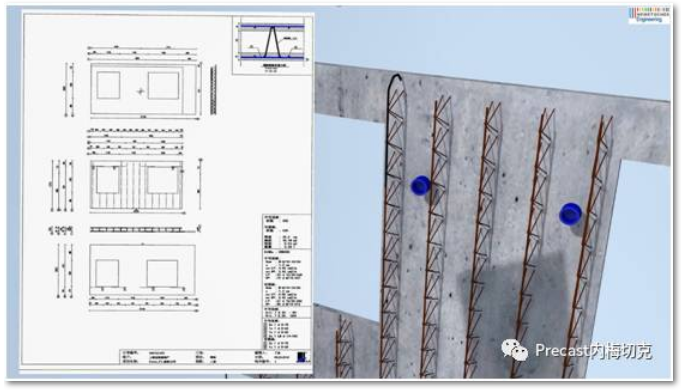Select the middle reinforcement view with vertical bars

(x=136, y=186)
